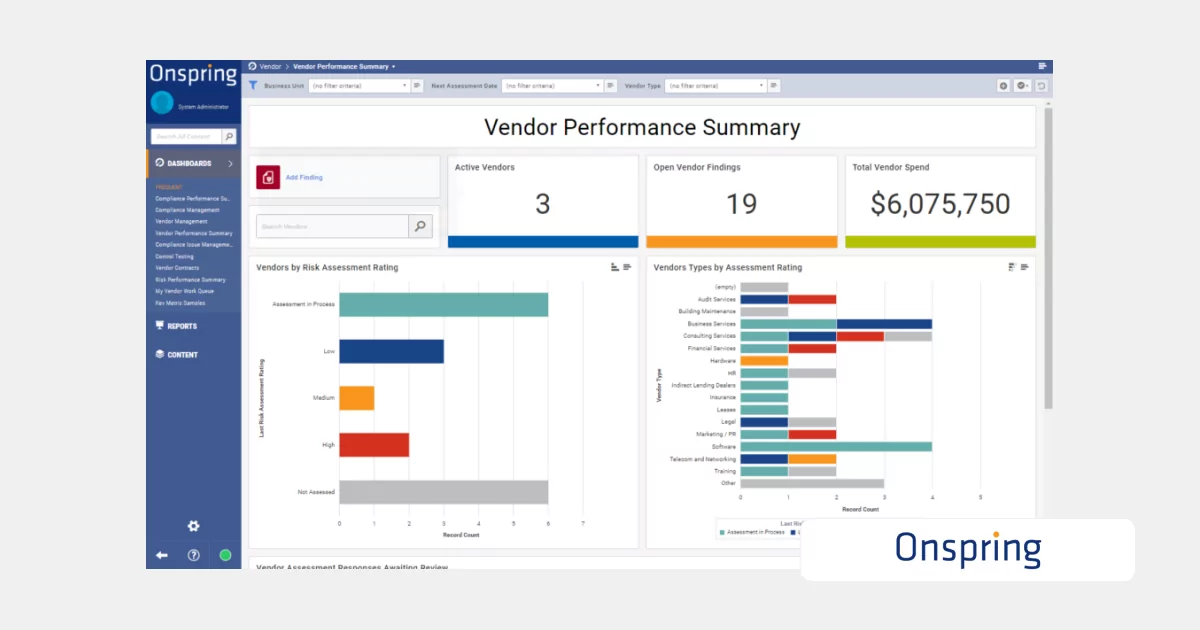Open the help question mark icon
The image size is (1200, 630).
tap(194, 555)
